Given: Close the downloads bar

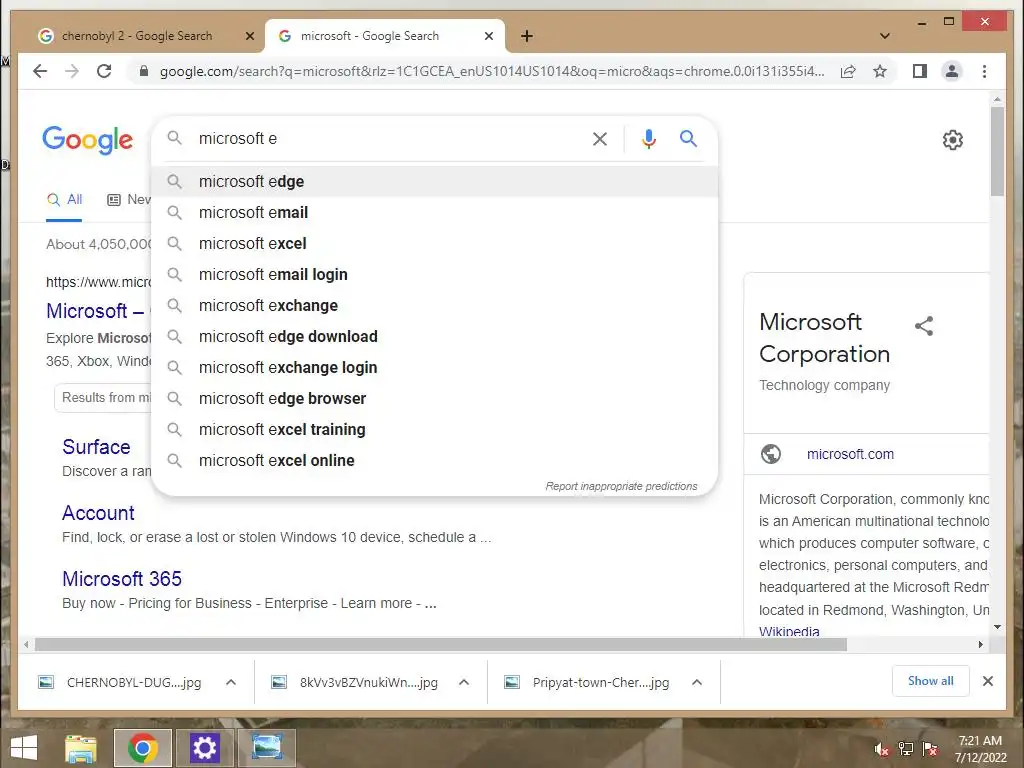Looking at the screenshot, I should tap(987, 681).
